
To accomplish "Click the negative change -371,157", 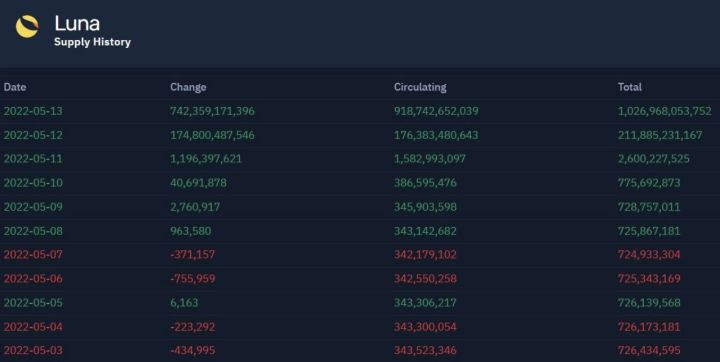I will pyautogui.click(x=192, y=255).
